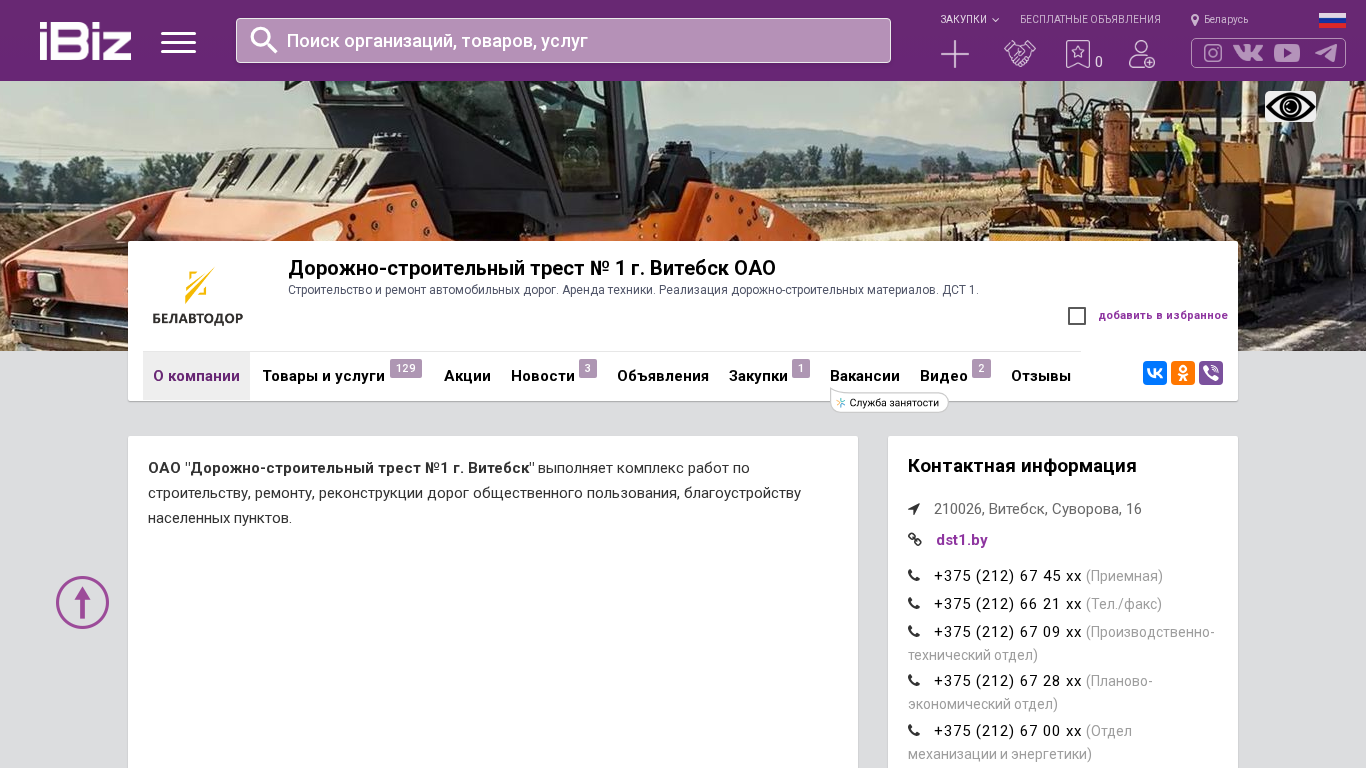Image resolution: width=1366 pixels, height=768 pixels.
Task: Share company page on VK
Action: 1155,373
